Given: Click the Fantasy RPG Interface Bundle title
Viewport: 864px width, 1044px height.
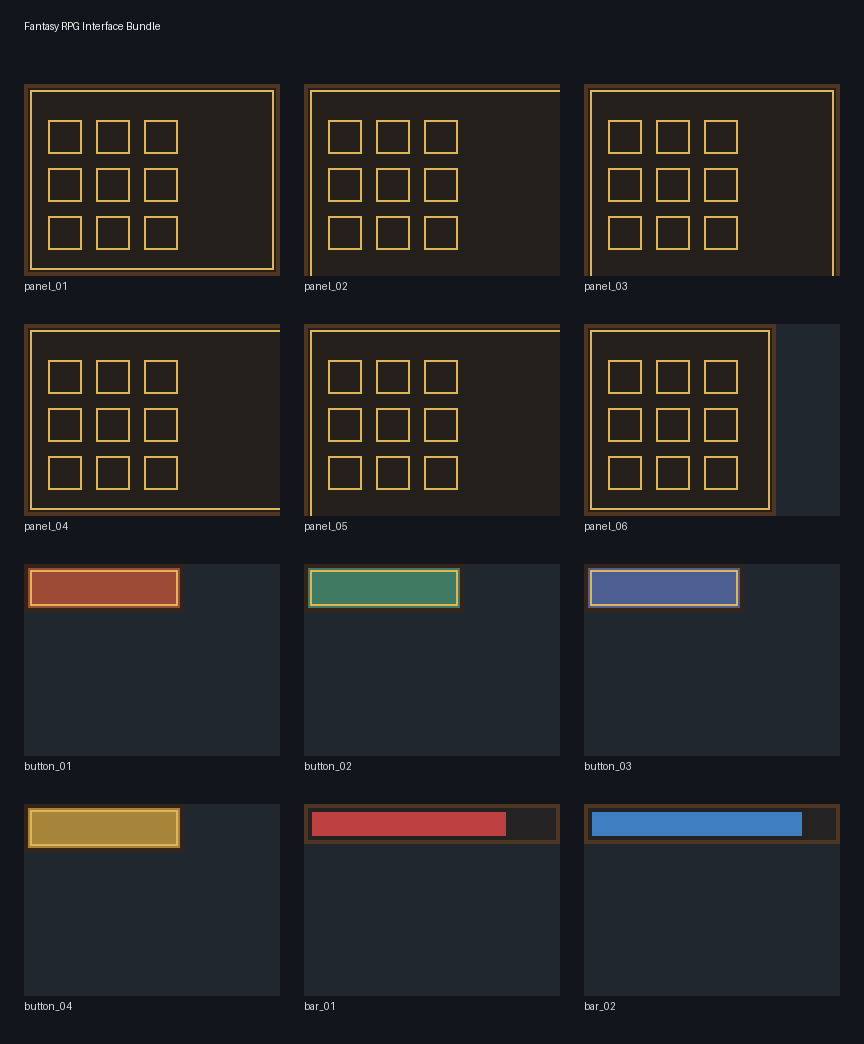Looking at the screenshot, I should click(92, 26).
